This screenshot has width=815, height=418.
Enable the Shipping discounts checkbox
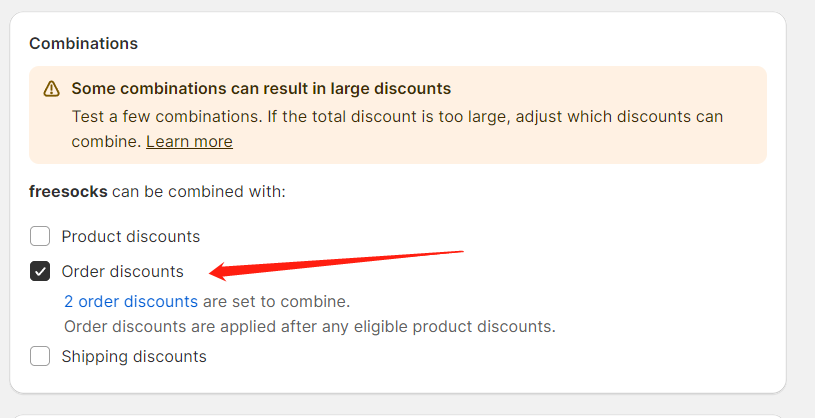pyautogui.click(x=40, y=356)
